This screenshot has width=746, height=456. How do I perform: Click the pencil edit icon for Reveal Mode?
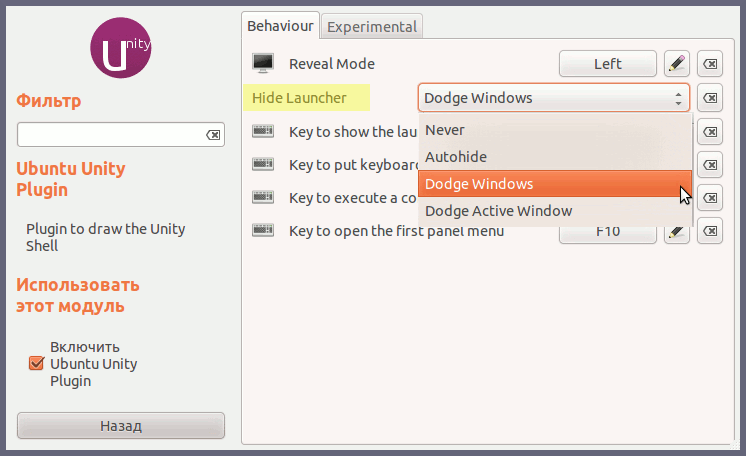(676, 64)
